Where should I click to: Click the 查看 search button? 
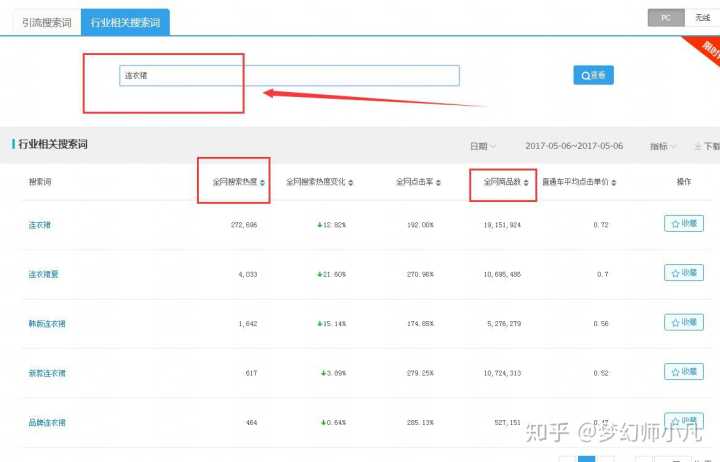593,75
